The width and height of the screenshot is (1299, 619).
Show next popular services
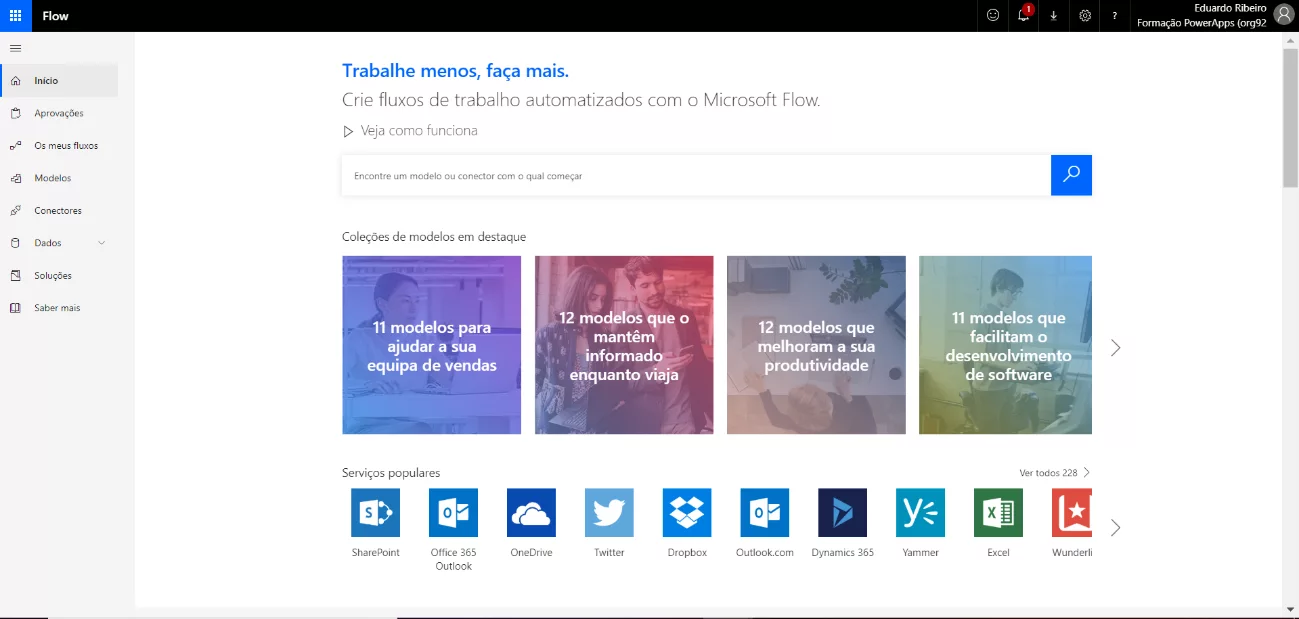(x=1116, y=527)
